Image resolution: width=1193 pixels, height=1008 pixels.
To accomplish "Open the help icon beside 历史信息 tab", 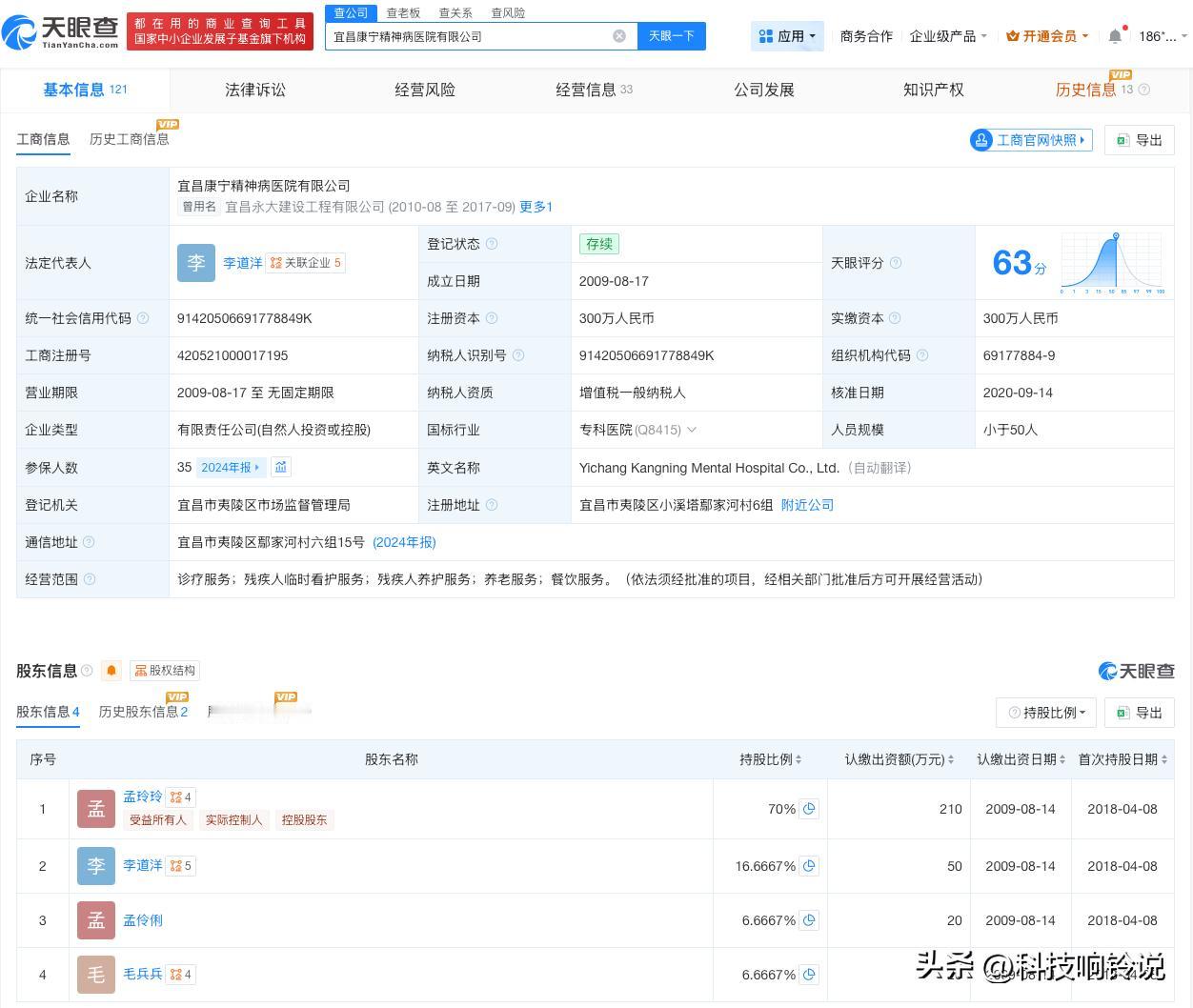I will click(x=1144, y=90).
